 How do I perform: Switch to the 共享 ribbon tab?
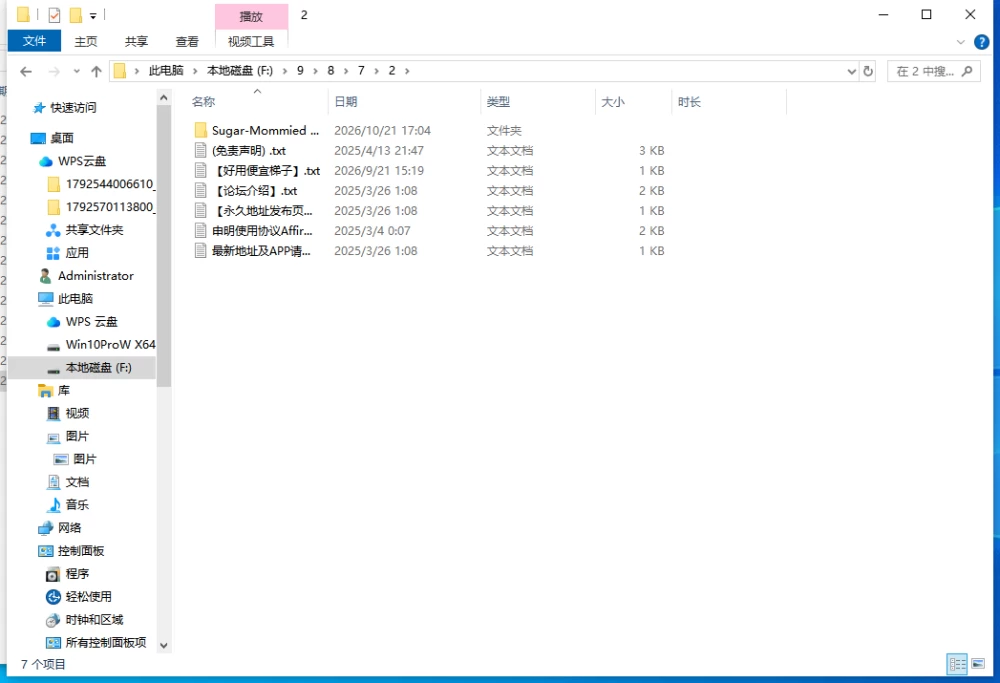(136, 41)
